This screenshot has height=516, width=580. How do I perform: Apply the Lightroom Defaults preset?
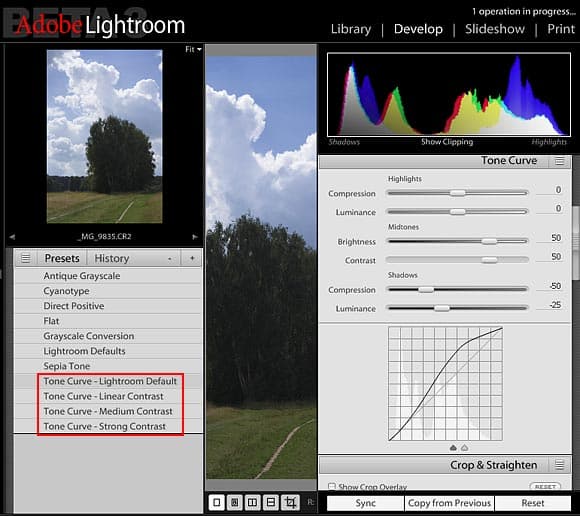pos(108,351)
